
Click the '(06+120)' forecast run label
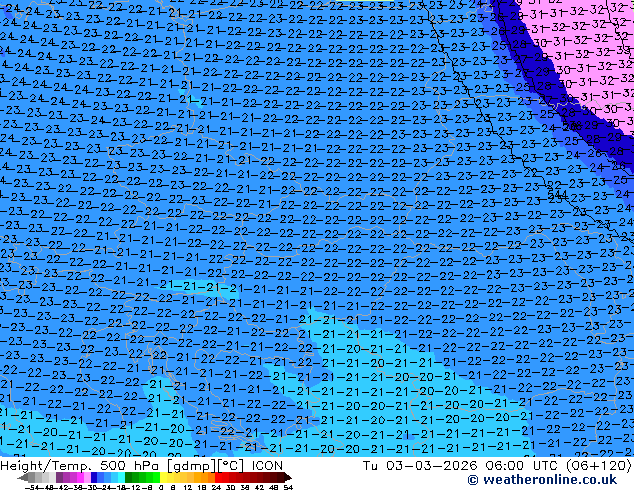(x=598, y=466)
